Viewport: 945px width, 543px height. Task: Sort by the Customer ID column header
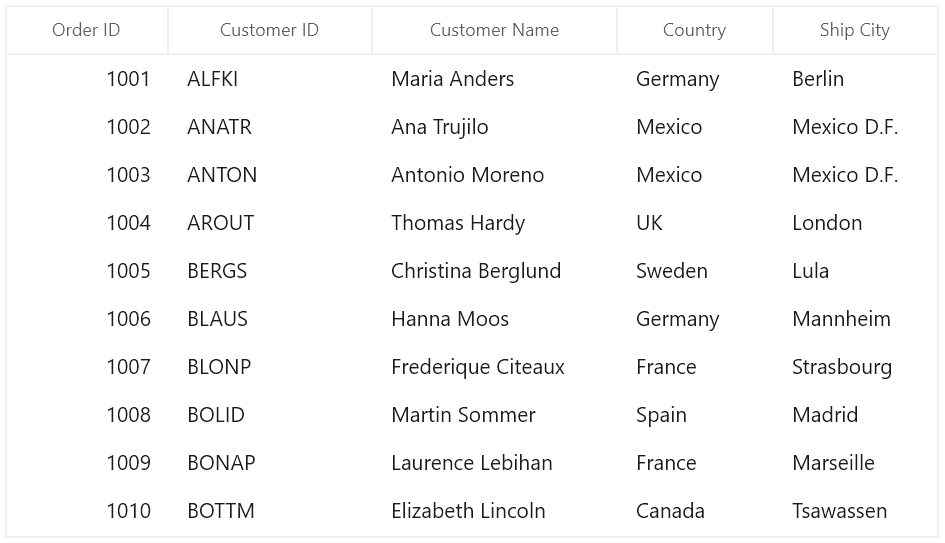(x=270, y=30)
